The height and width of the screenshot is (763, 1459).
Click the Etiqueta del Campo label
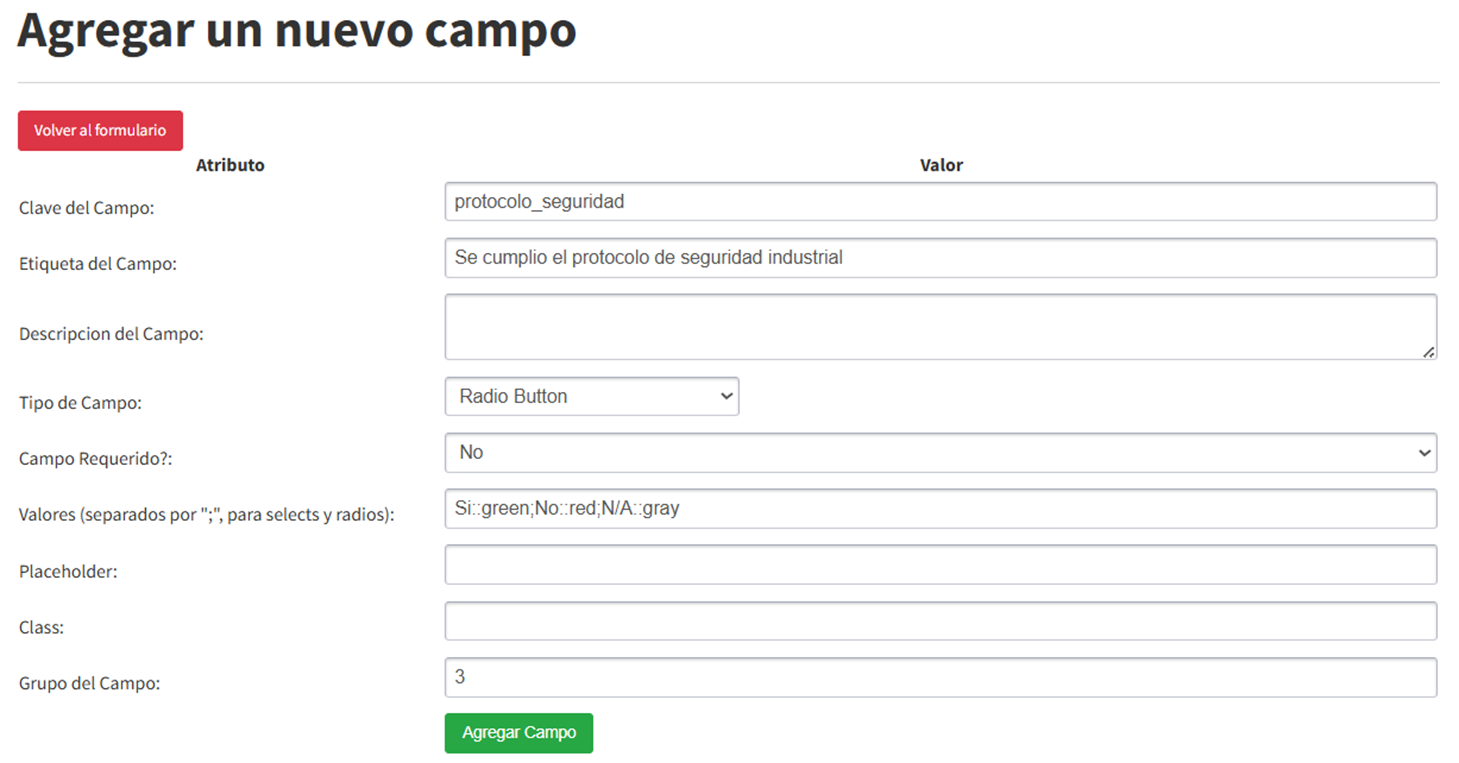[x=98, y=264]
